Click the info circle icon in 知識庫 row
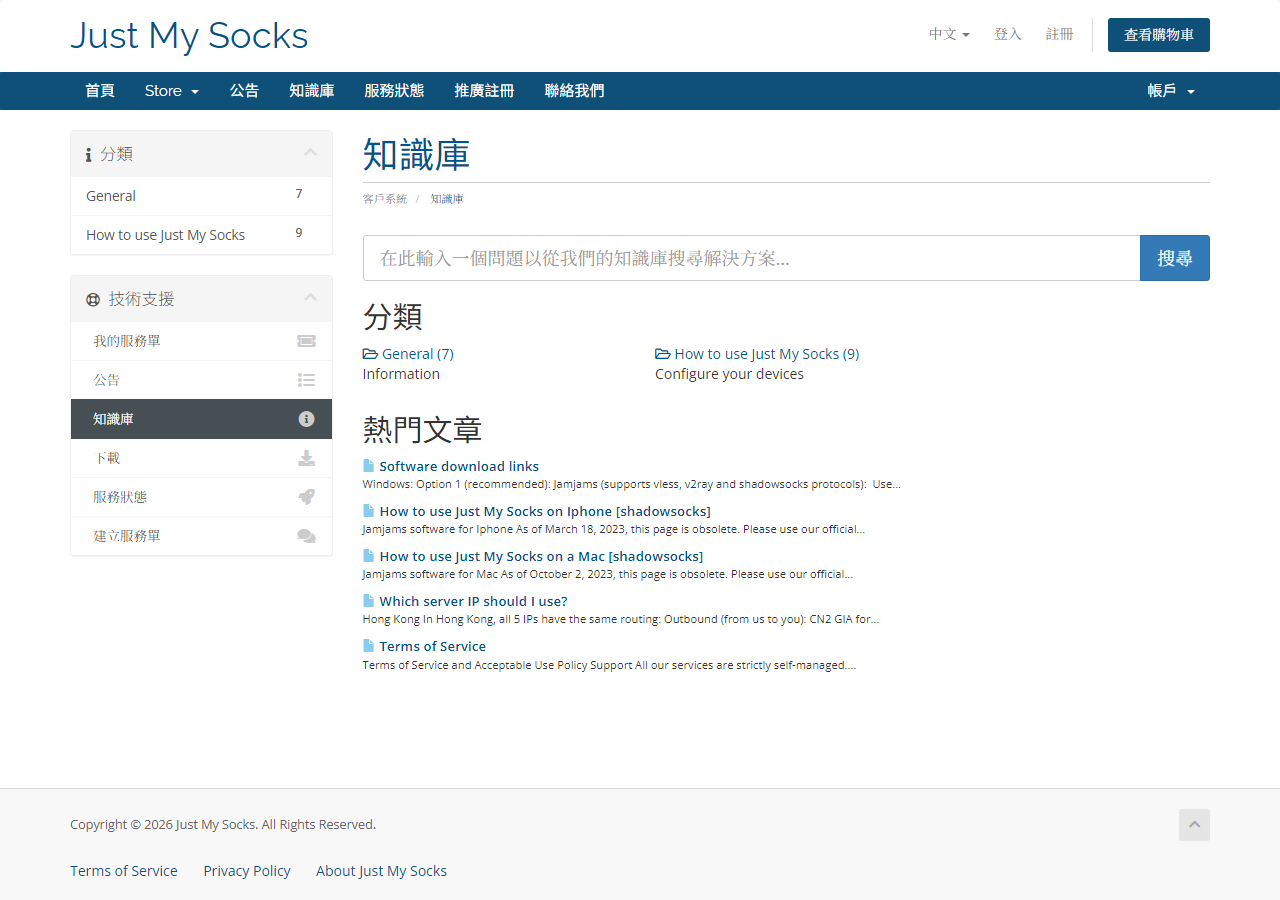 tap(306, 419)
